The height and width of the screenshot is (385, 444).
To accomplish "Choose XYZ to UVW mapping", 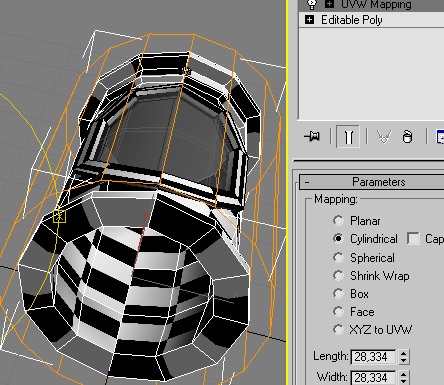I will pyautogui.click(x=338, y=329).
